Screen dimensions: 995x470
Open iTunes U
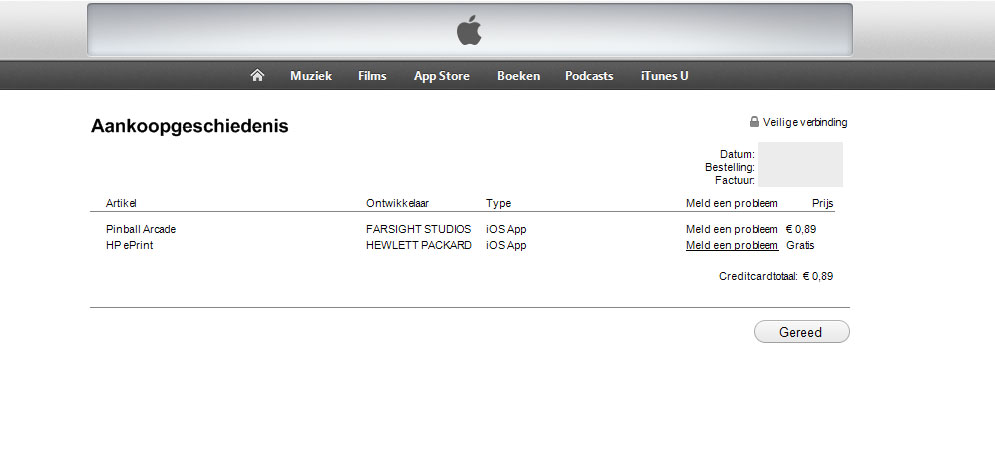point(664,76)
